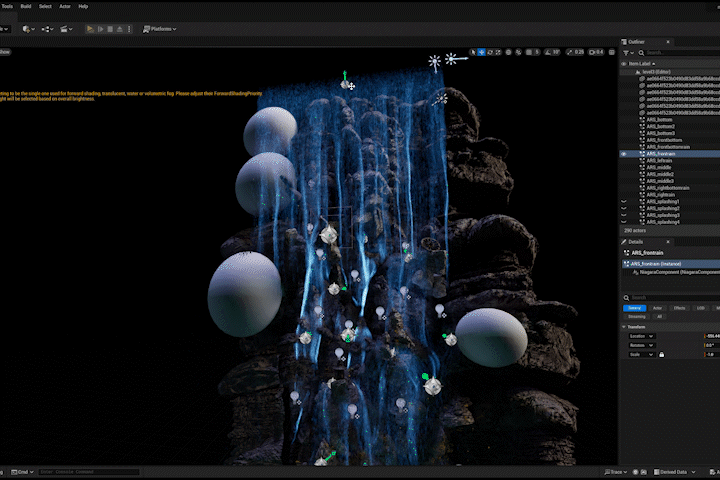Toggle rotation angle snapping
Image resolution: width=720 pixels, height=480 pixels.
click(547, 52)
